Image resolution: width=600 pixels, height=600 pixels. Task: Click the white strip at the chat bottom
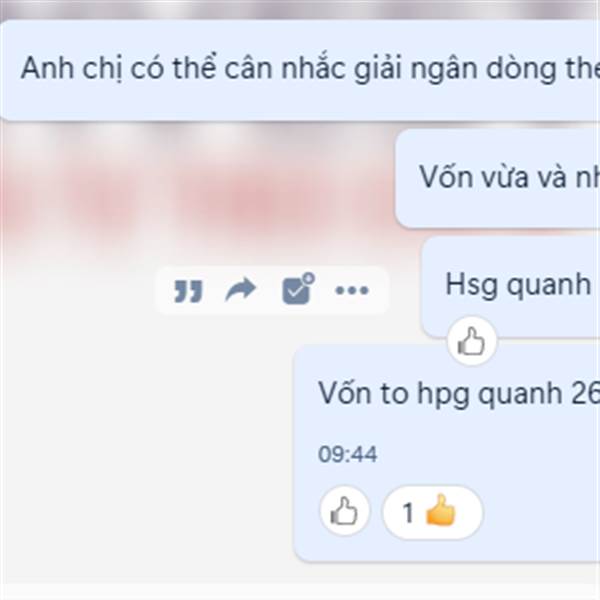tap(300, 591)
